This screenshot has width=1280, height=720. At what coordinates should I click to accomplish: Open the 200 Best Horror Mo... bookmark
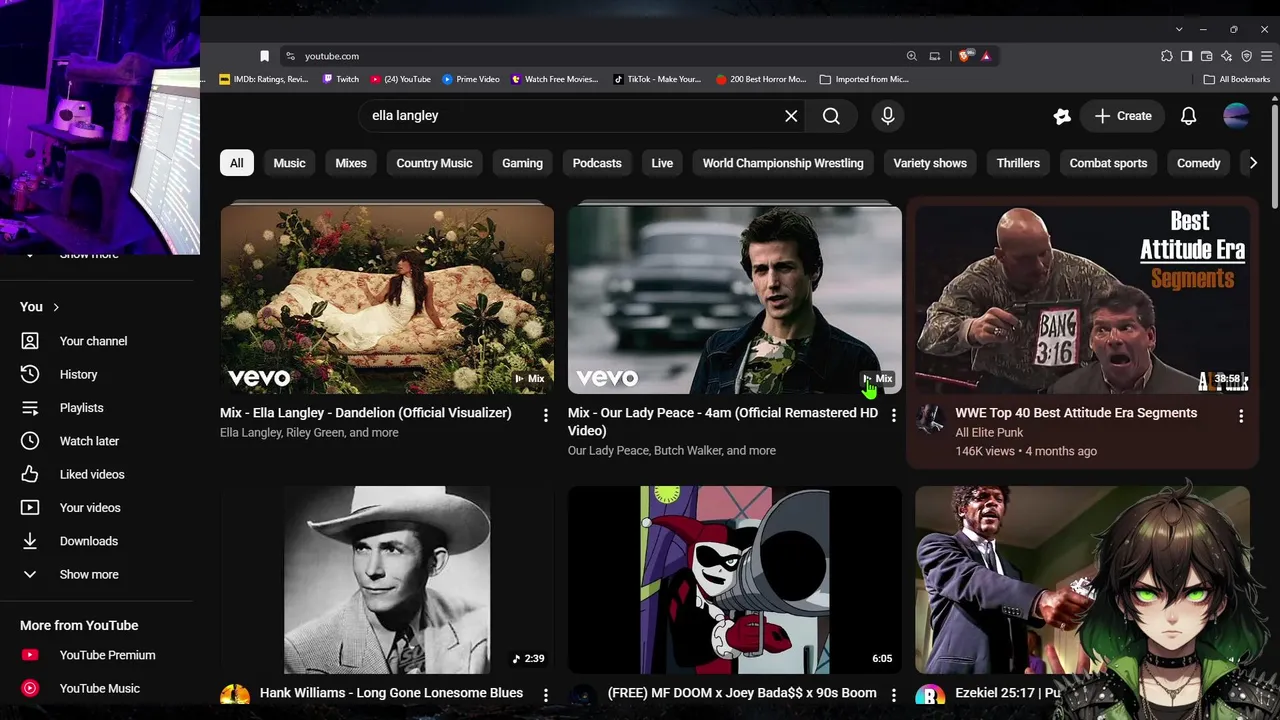pyautogui.click(x=761, y=79)
